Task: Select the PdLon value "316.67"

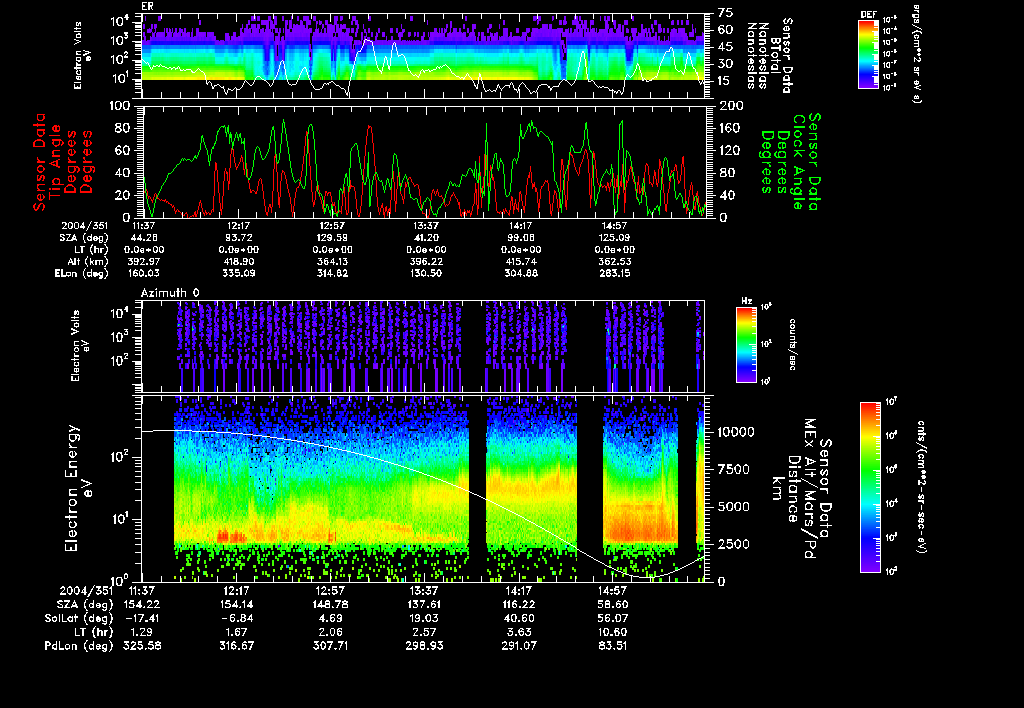Action: tap(236, 646)
